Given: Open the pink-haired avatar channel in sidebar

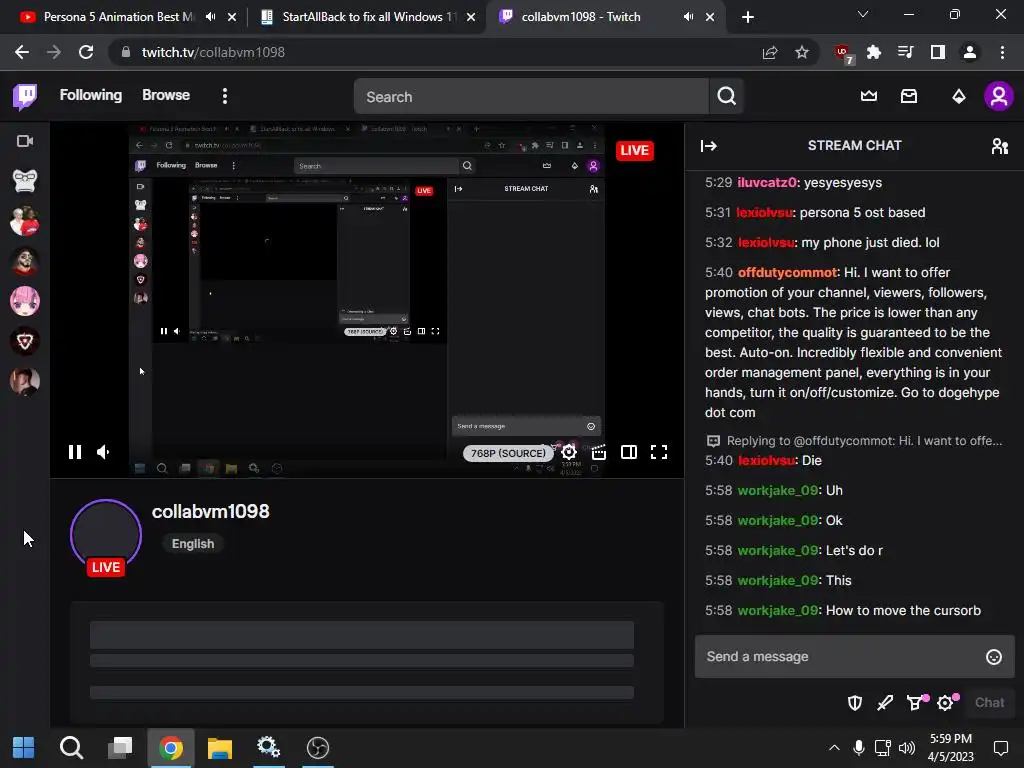Looking at the screenshot, I should tap(25, 301).
